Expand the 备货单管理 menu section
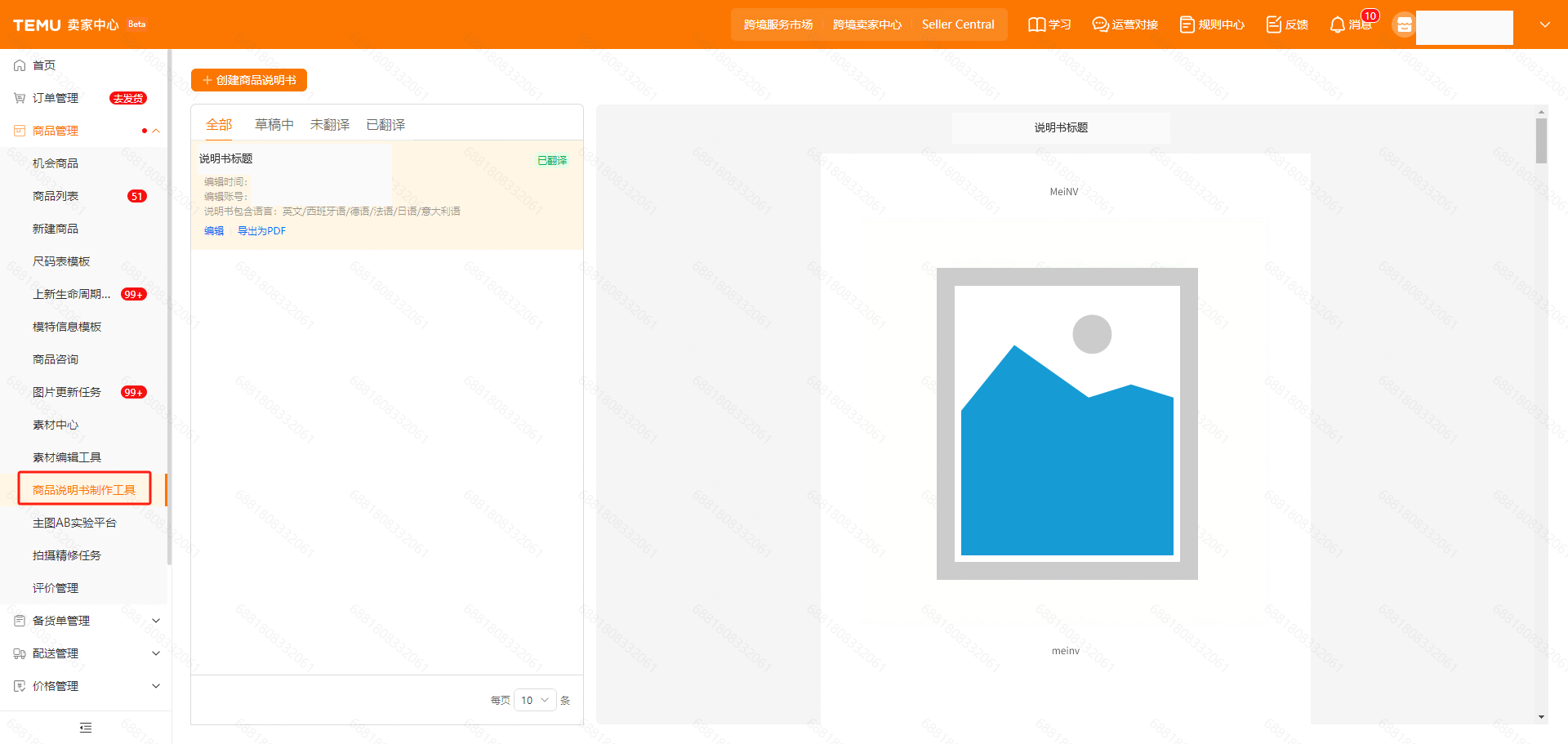Screen dimensions: 1568x744 156,621
